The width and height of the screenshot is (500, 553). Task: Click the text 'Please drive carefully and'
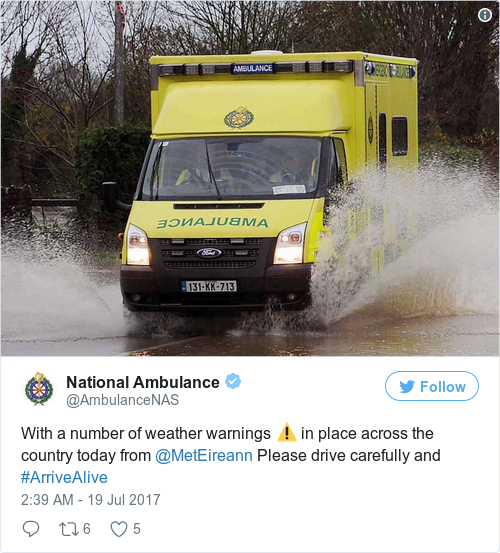tap(349, 455)
